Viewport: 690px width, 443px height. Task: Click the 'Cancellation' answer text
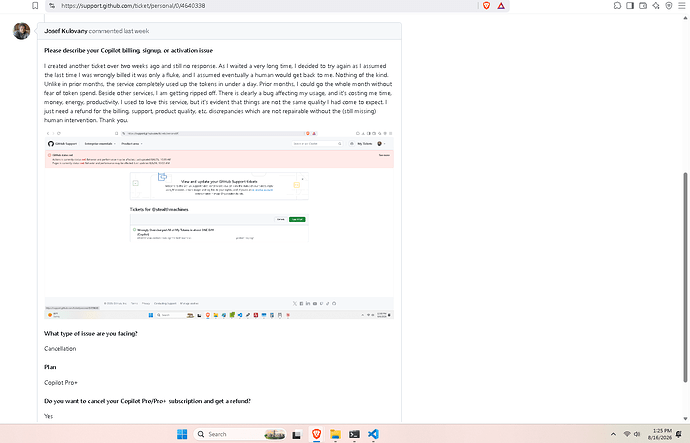point(60,348)
